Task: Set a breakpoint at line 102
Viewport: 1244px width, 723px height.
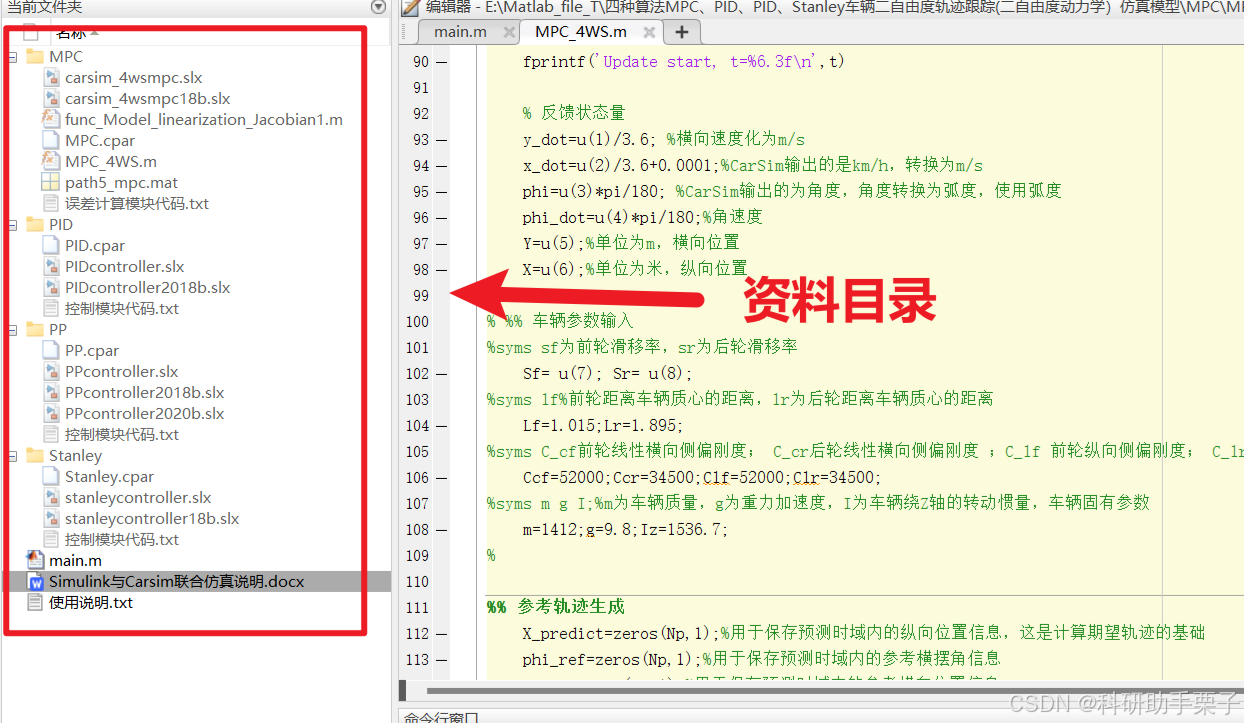Action: 441,374
